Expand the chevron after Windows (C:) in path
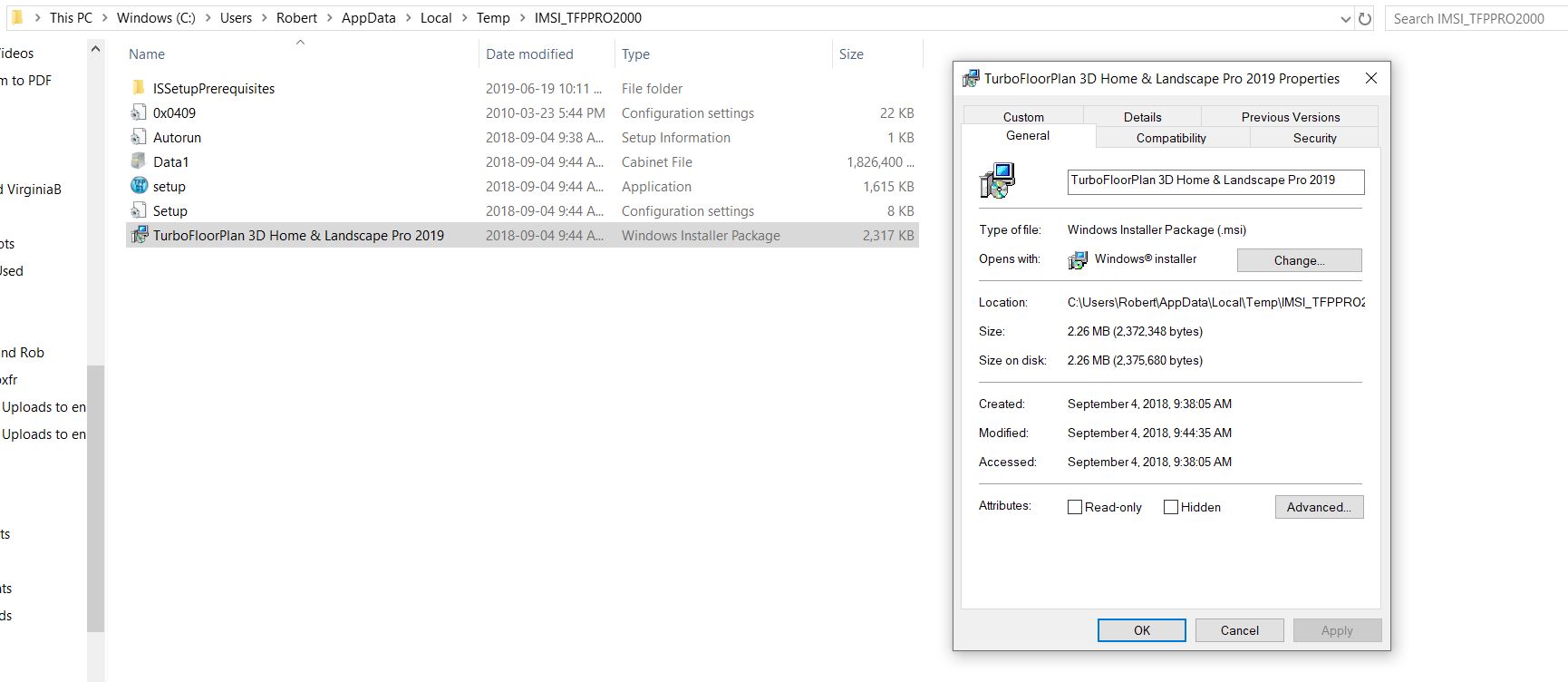 (208, 18)
